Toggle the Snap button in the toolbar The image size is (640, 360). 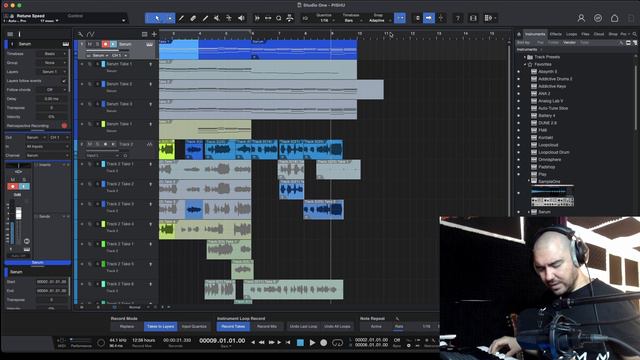(x=400, y=18)
